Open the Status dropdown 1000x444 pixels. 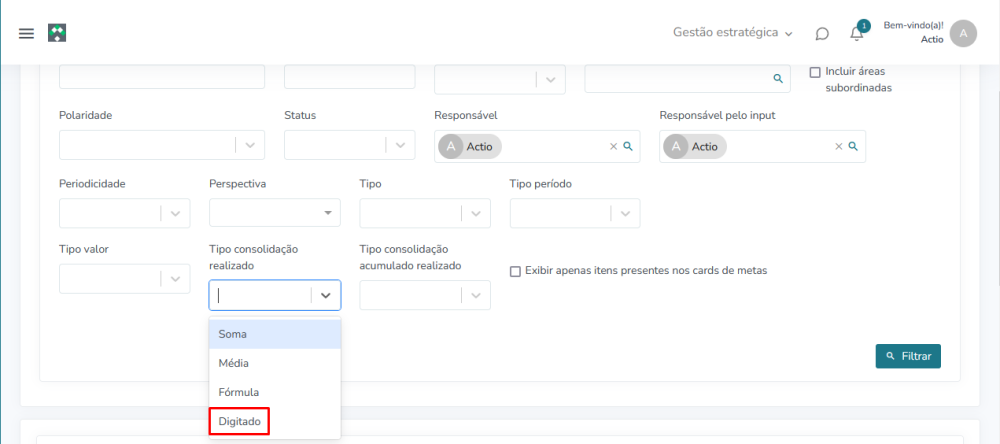pyautogui.click(x=401, y=145)
